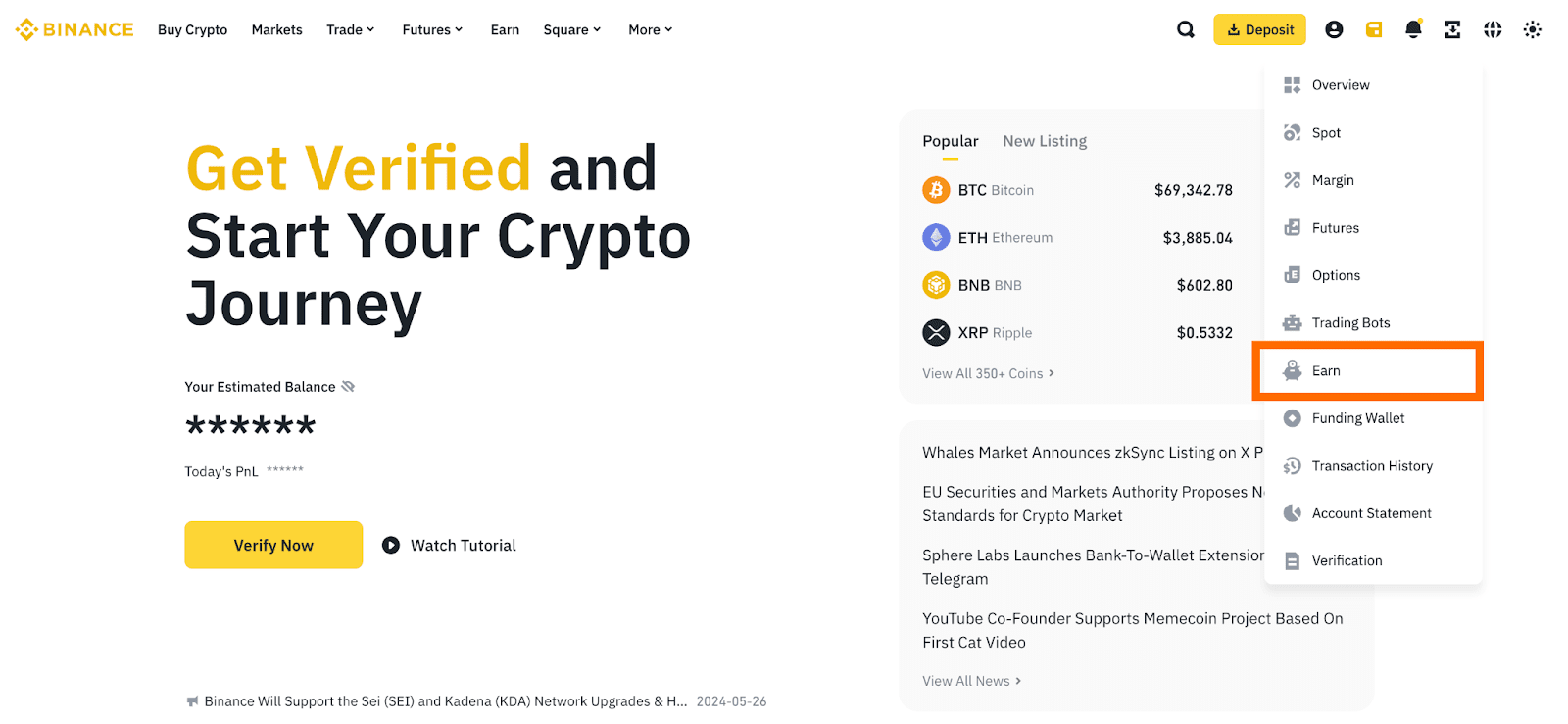Toggle the light/dark theme icon
The image size is (1568, 724).
1533,29
